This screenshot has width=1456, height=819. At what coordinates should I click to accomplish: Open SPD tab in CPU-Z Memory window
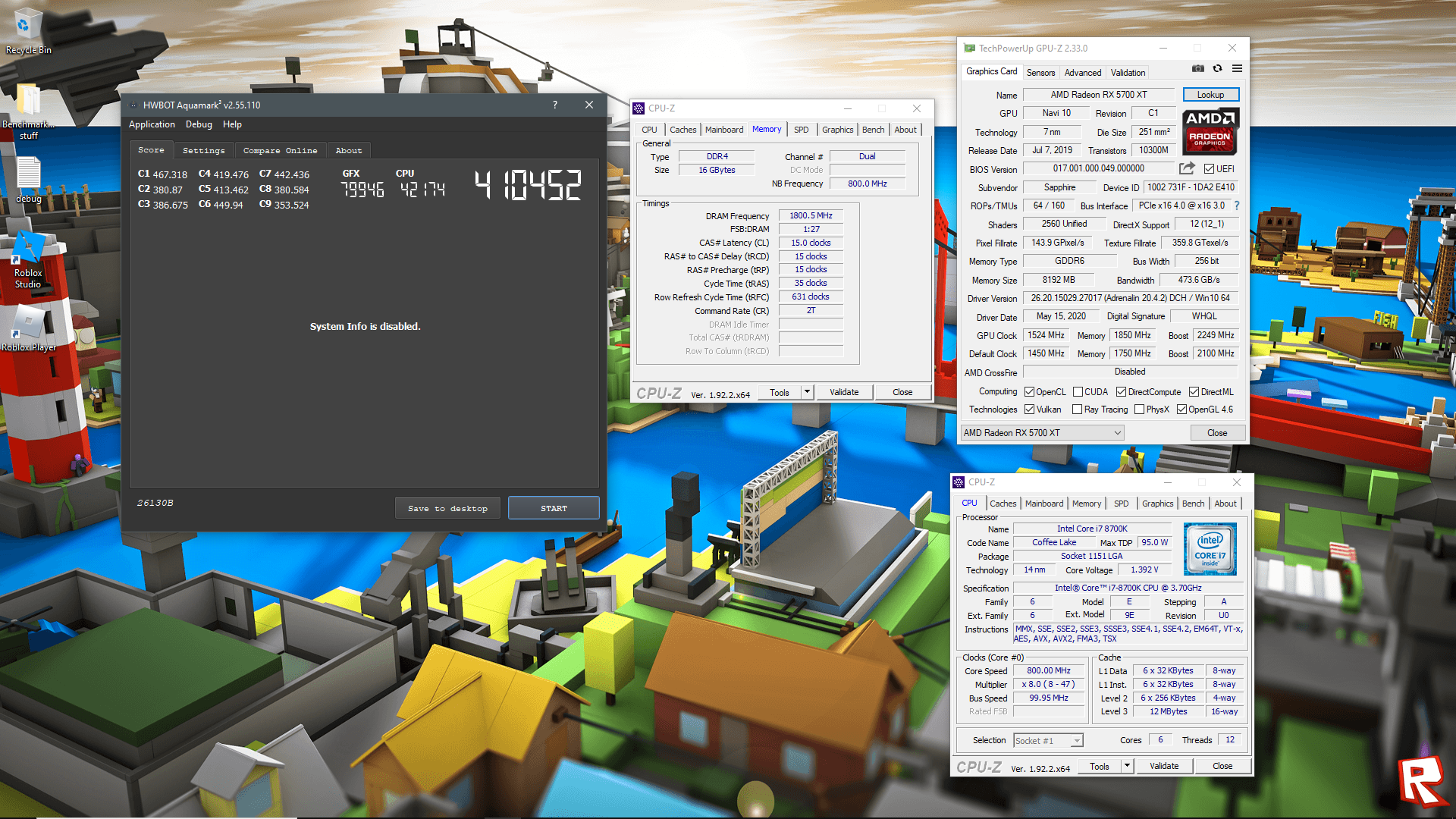(x=801, y=130)
